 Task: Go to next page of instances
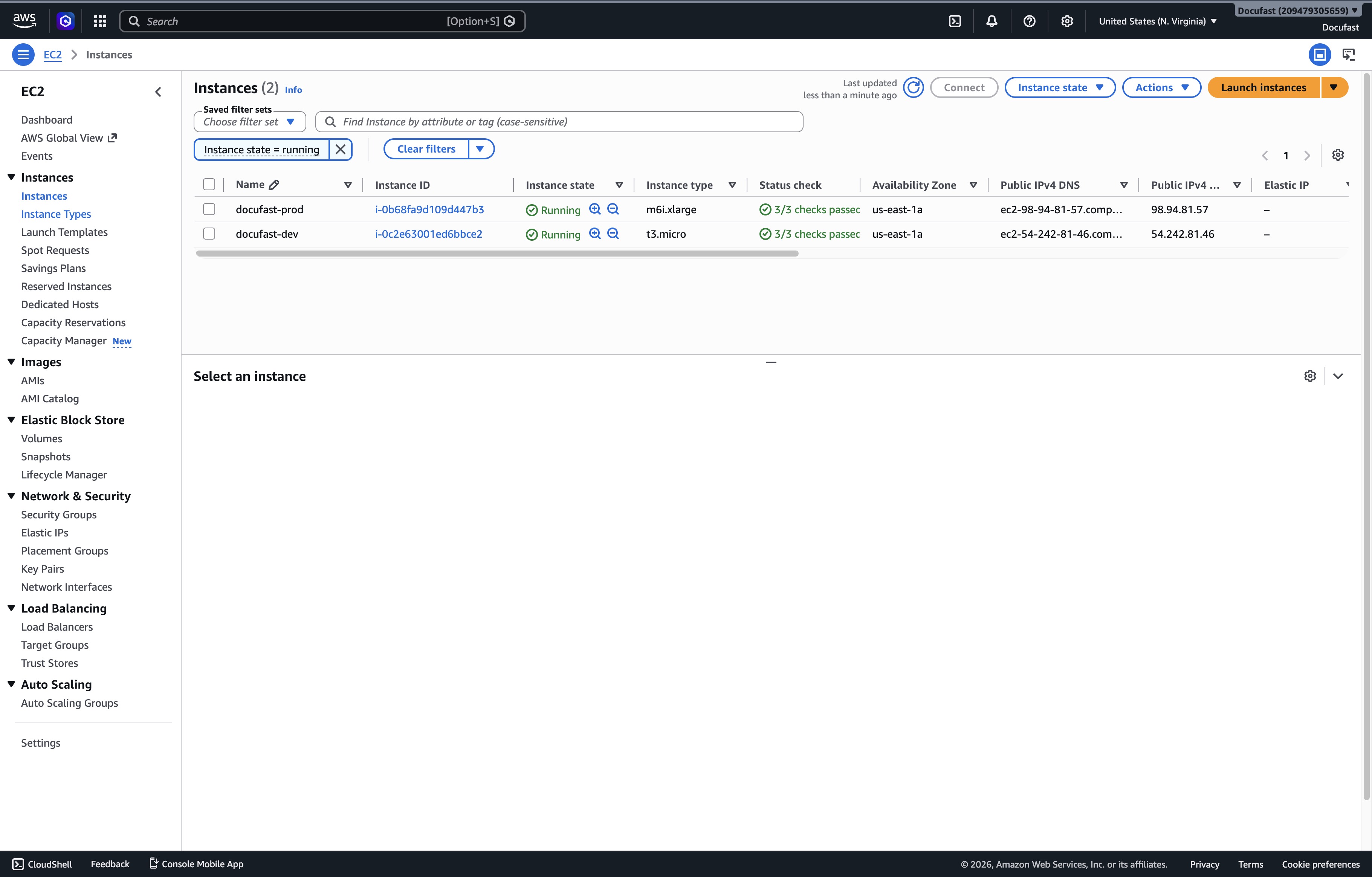1307,156
